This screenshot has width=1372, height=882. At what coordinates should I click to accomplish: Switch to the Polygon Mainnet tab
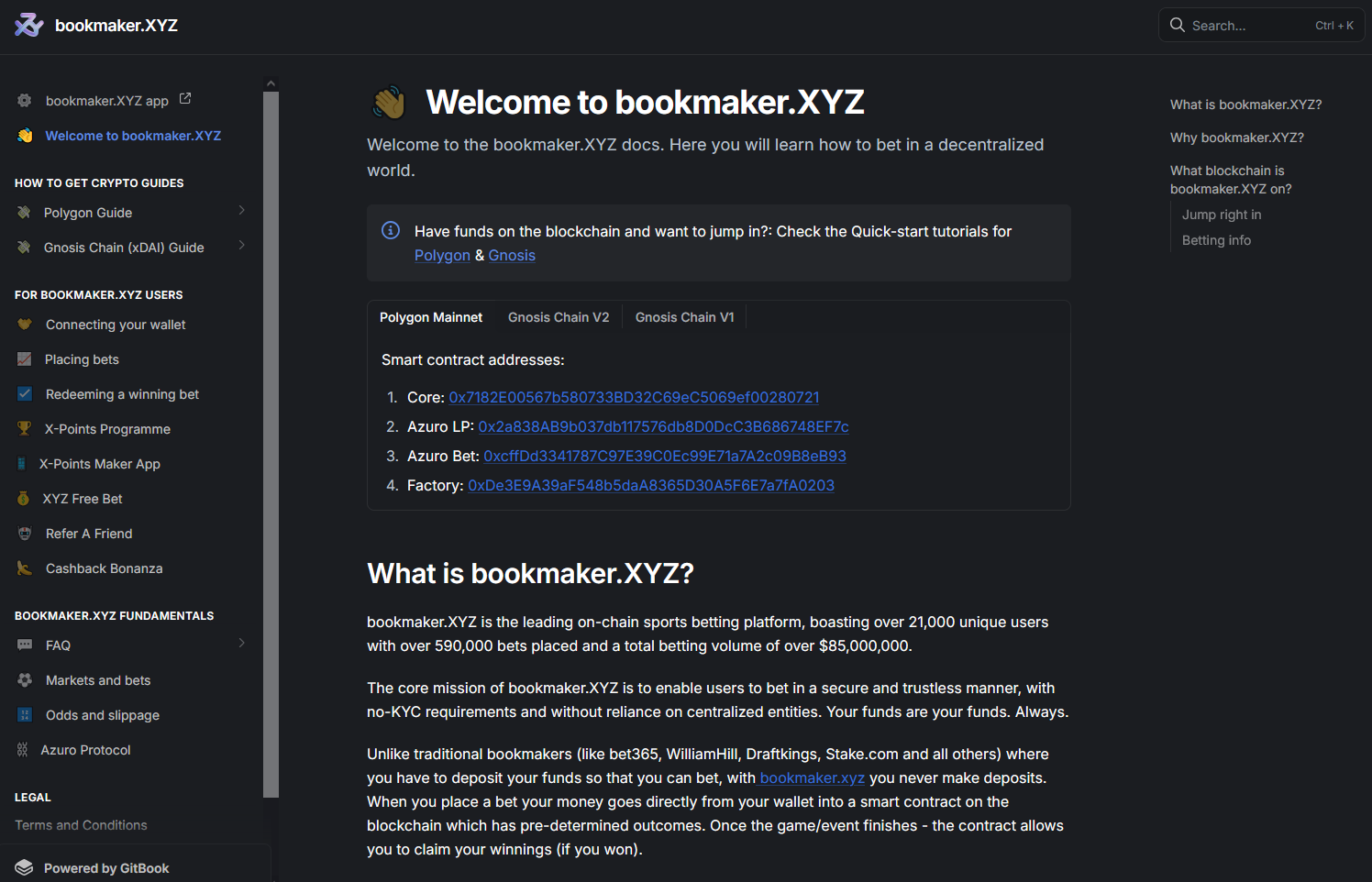point(431,317)
